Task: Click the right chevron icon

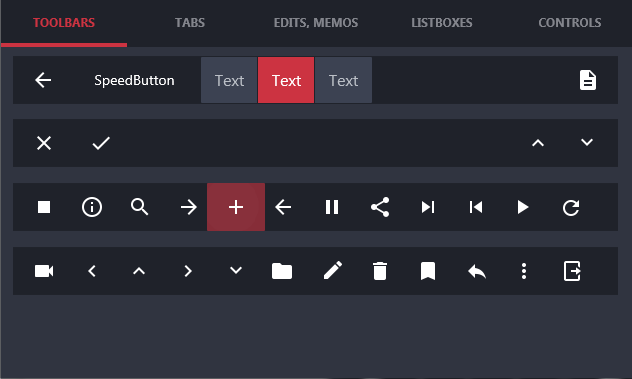Action: (x=188, y=271)
